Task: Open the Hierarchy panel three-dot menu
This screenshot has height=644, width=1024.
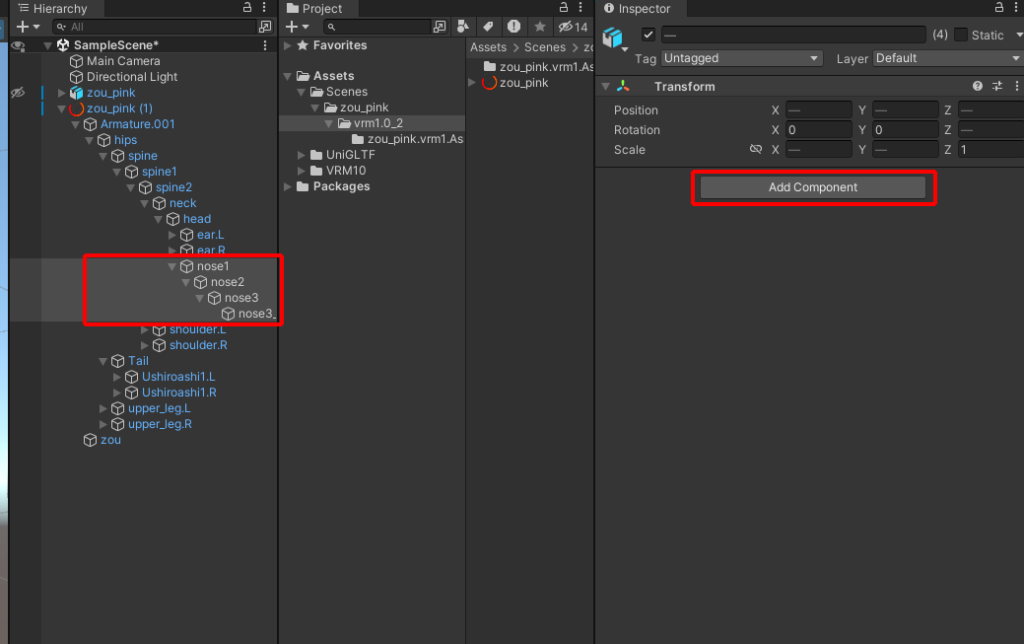Action: click(263, 8)
